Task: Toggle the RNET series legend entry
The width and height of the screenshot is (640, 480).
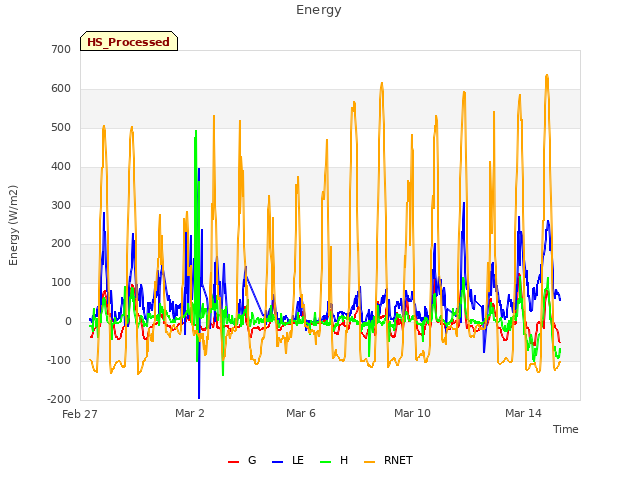Action: (389, 460)
